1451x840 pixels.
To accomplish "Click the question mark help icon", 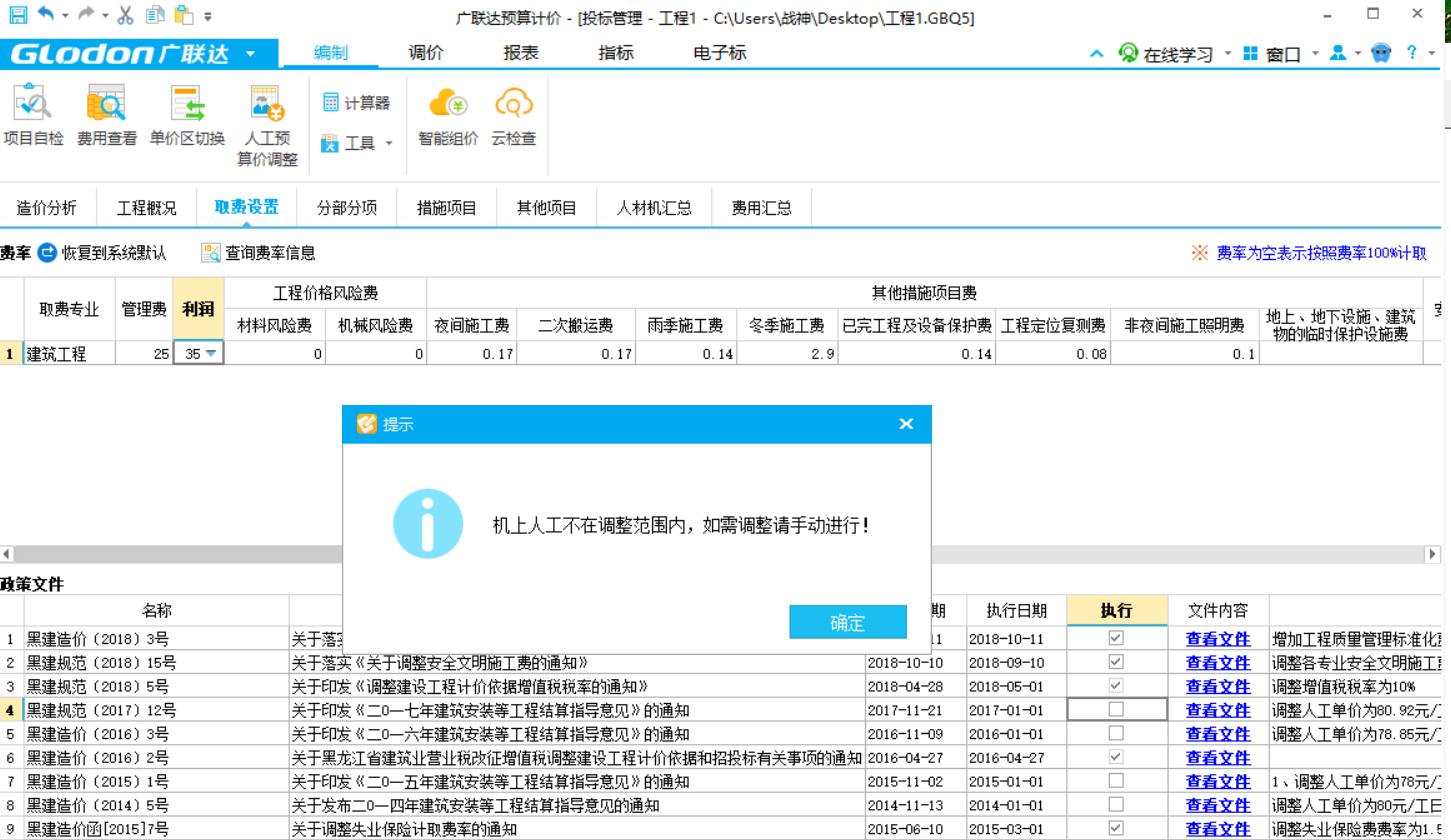I will tap(1411, 53).
